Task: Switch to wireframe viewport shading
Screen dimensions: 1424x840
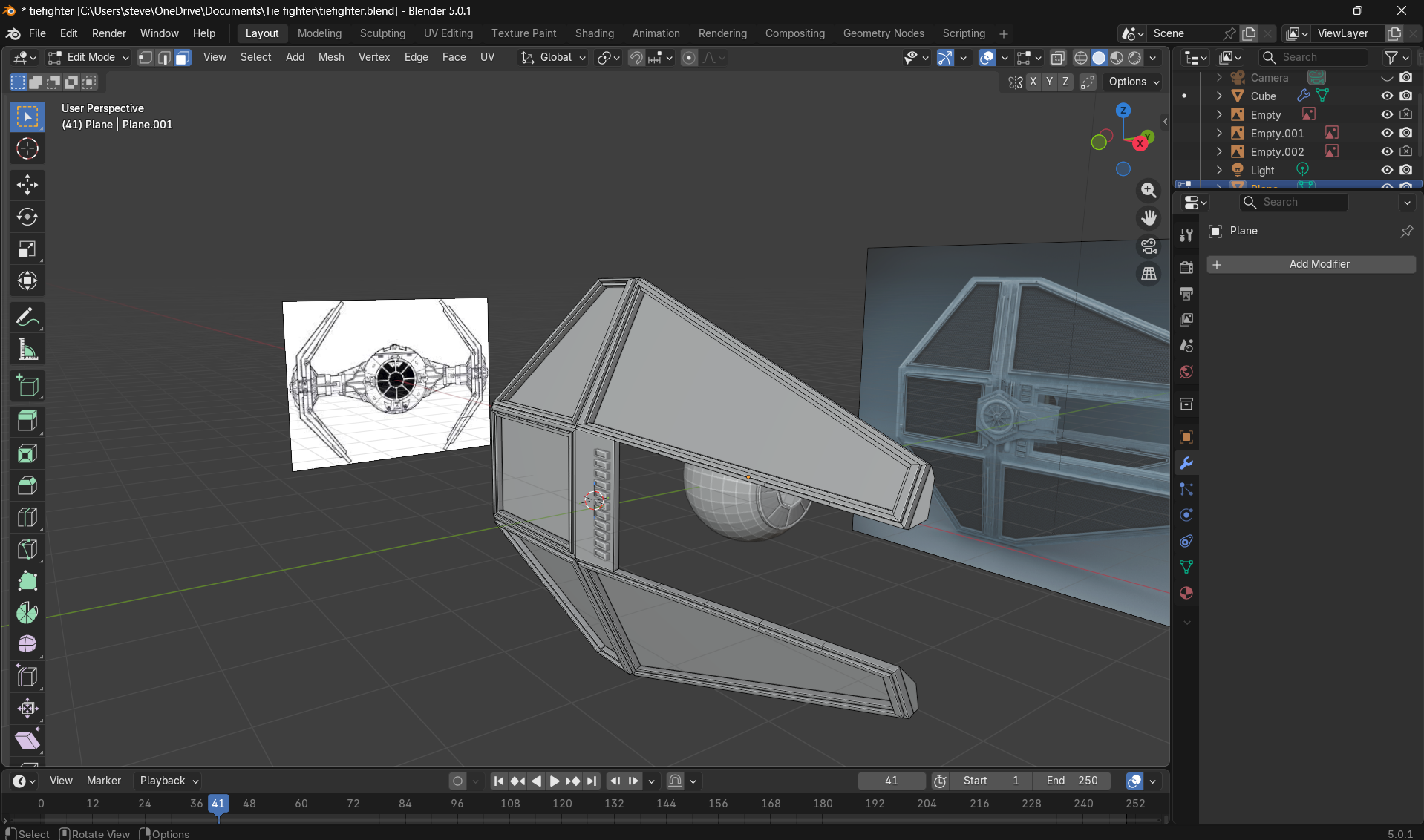Action: point(1081,58)
